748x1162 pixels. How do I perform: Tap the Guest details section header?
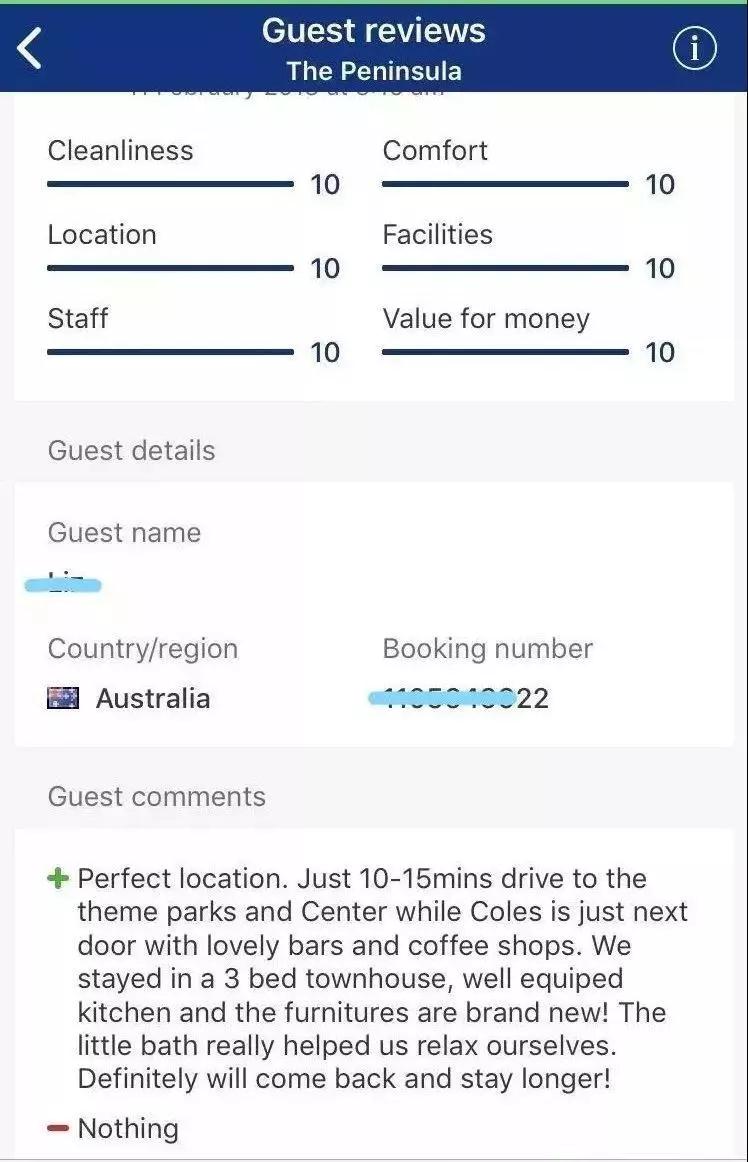(132, 451)
